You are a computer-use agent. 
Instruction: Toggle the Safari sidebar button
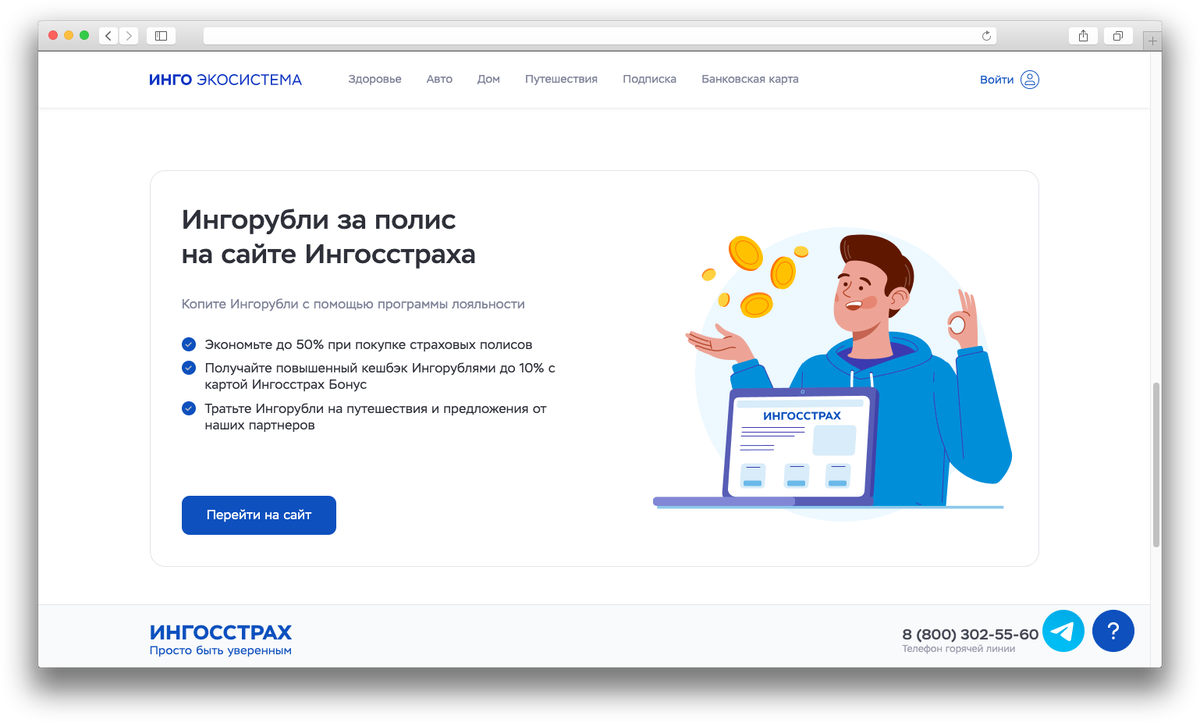(x=160, y=36)
